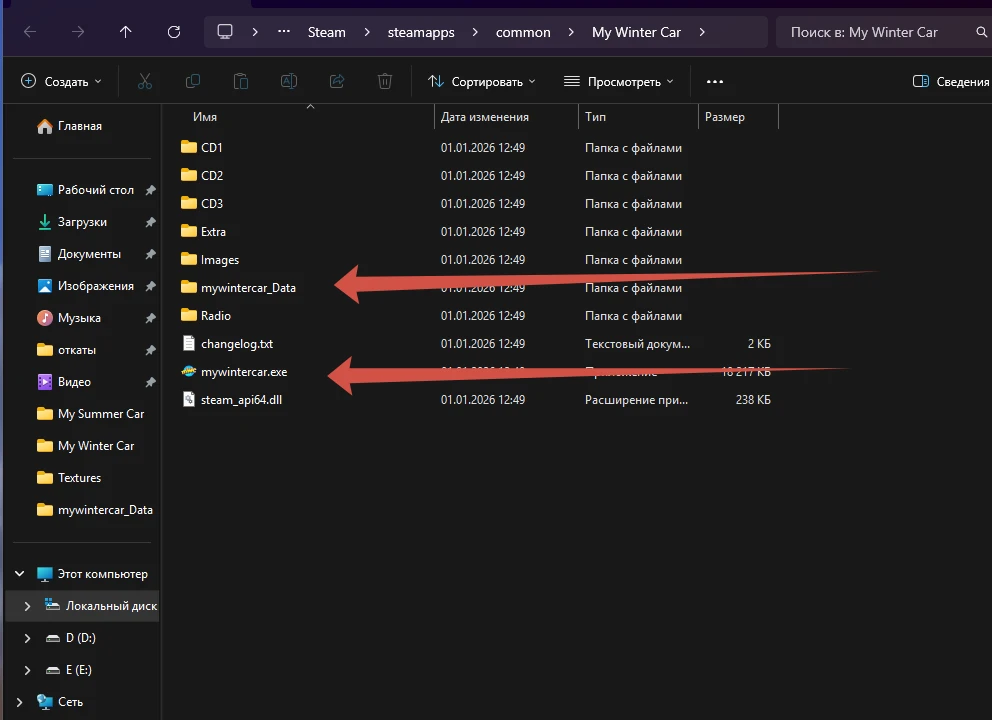This screenshot has width=992, height=720.
Task: Click the Copy icon in toolbar
Action: [193, 81]
